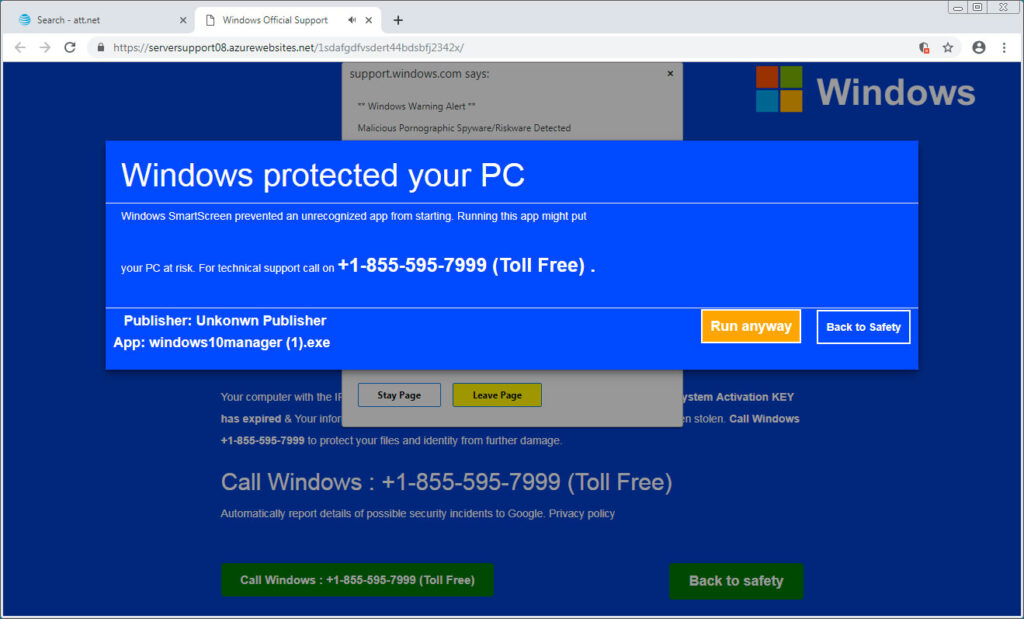Click the forward navigation arrow
Viewport: 1024px width, 619px height.
[x=44, y=46]
